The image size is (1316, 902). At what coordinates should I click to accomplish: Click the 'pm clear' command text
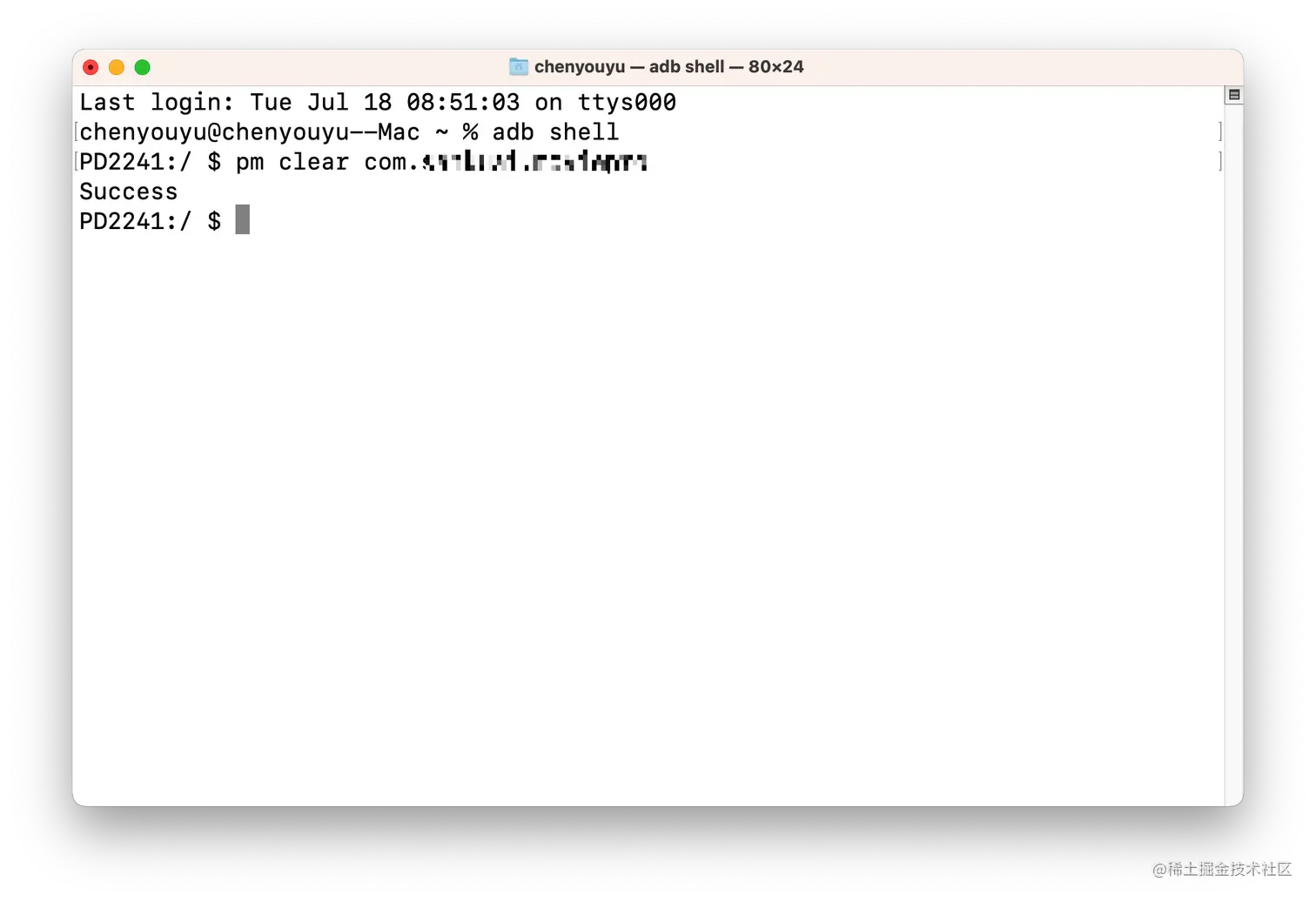tap(292, 162)
